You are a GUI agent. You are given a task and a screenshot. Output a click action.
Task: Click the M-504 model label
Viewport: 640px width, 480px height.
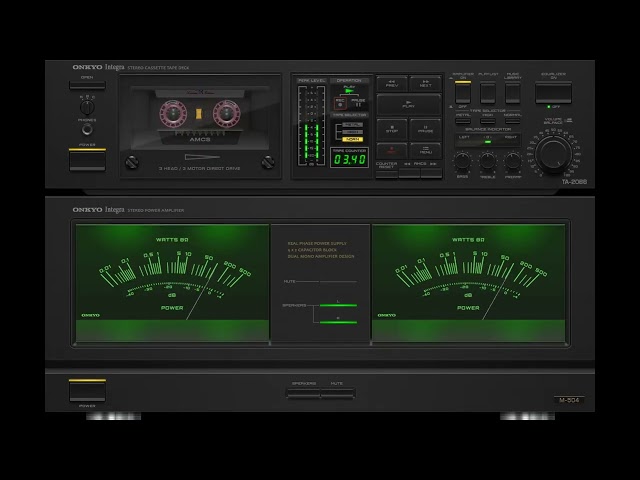point(569,400)
